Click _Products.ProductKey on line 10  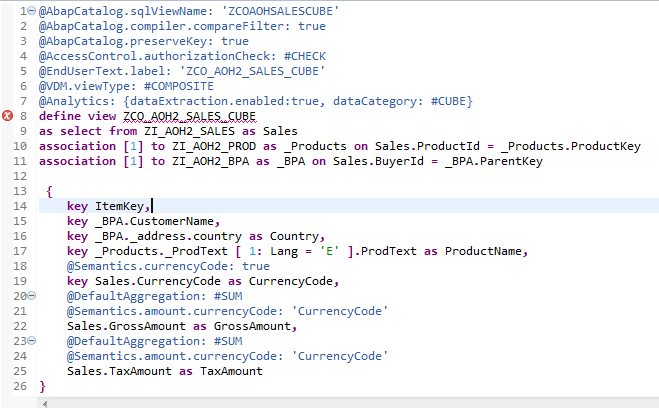[x=571, y=146]
